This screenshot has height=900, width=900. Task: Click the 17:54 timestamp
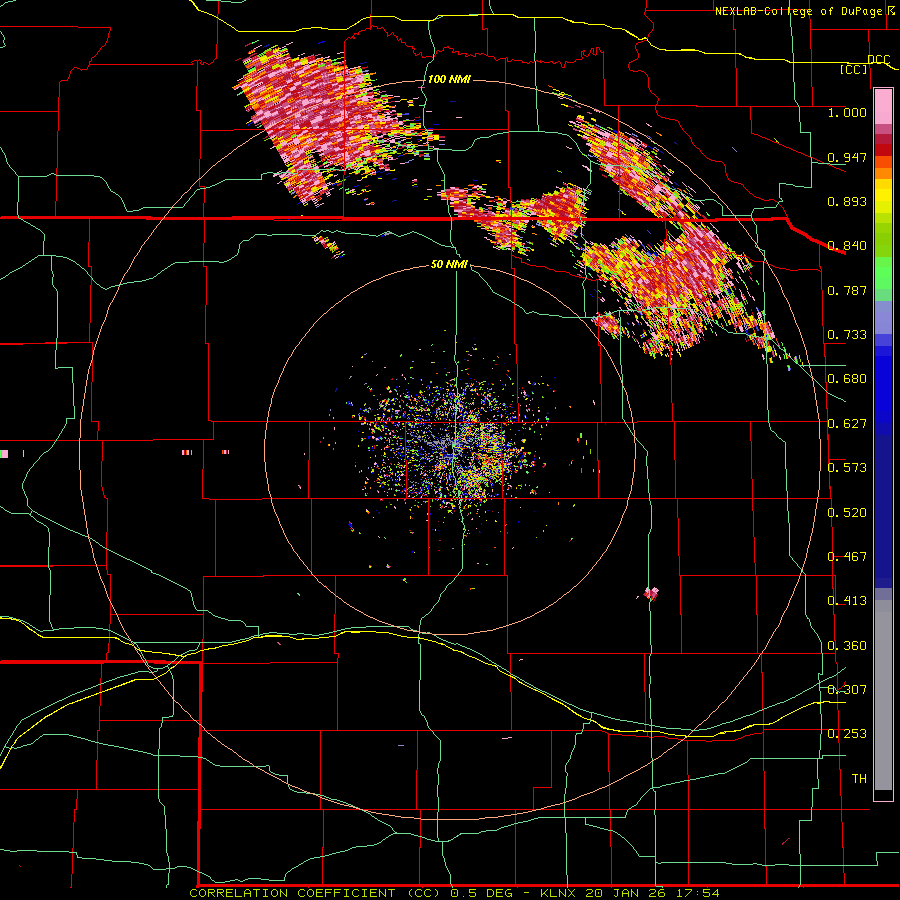click(698, 893)
